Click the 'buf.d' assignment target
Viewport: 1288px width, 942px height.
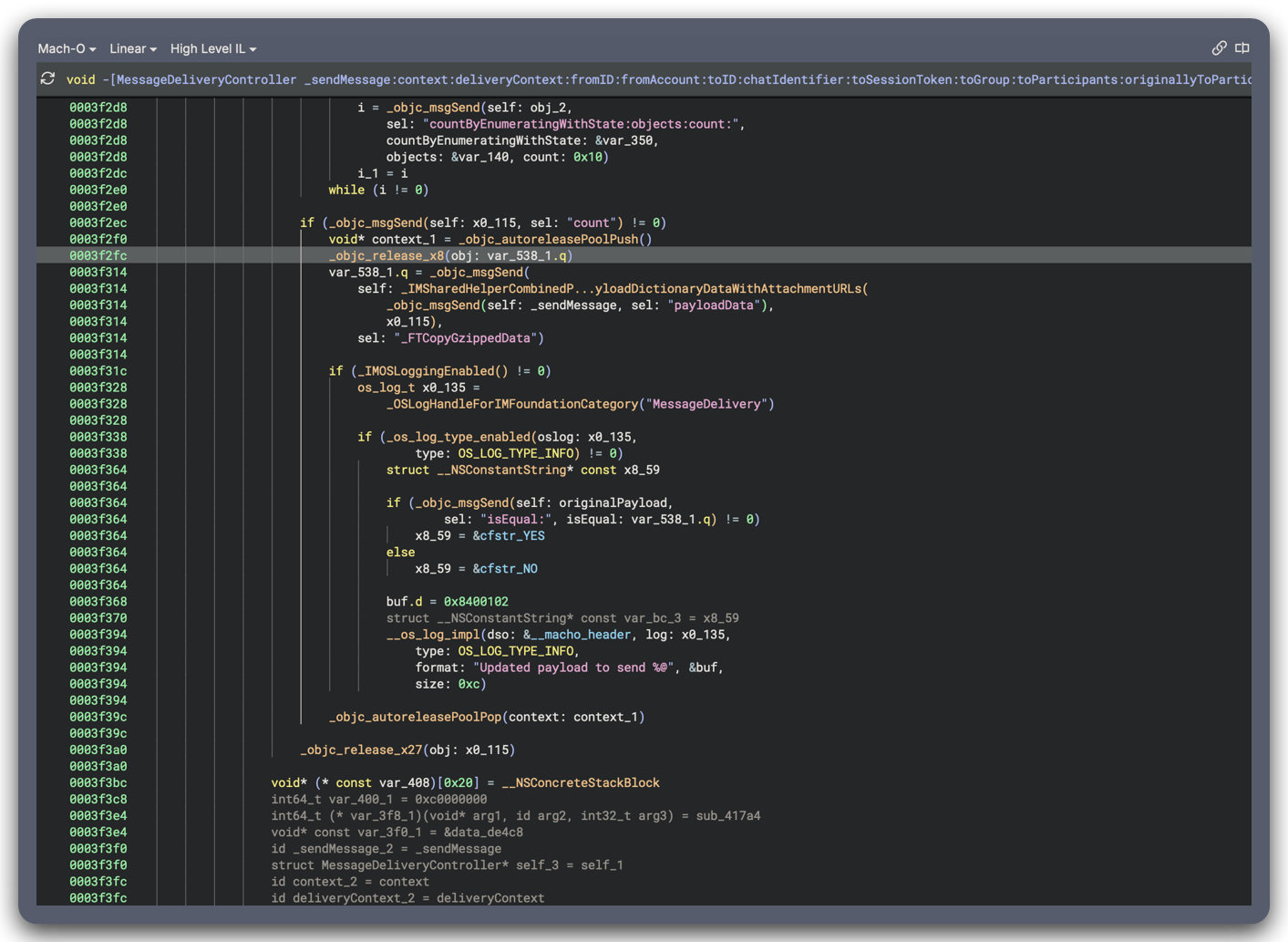pos(404,601)
